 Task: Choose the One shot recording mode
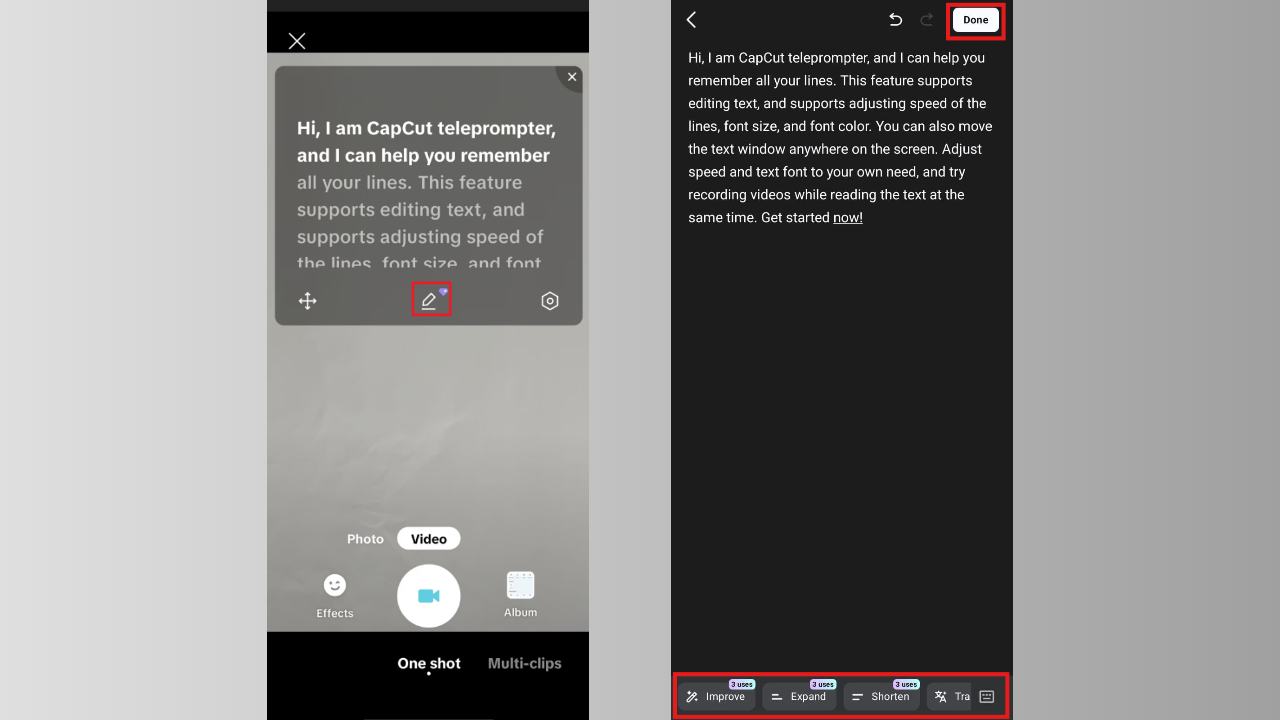pos(429,663)
